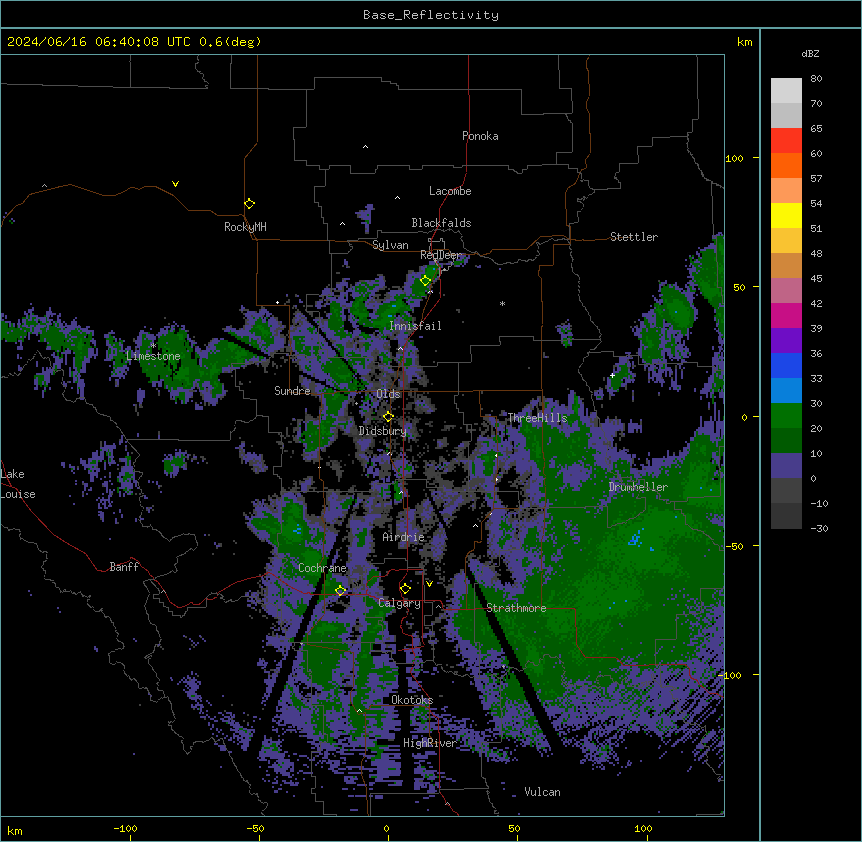Click the RedDeer city label
This screenshot has height=842, width=862.
coord(440,255)
